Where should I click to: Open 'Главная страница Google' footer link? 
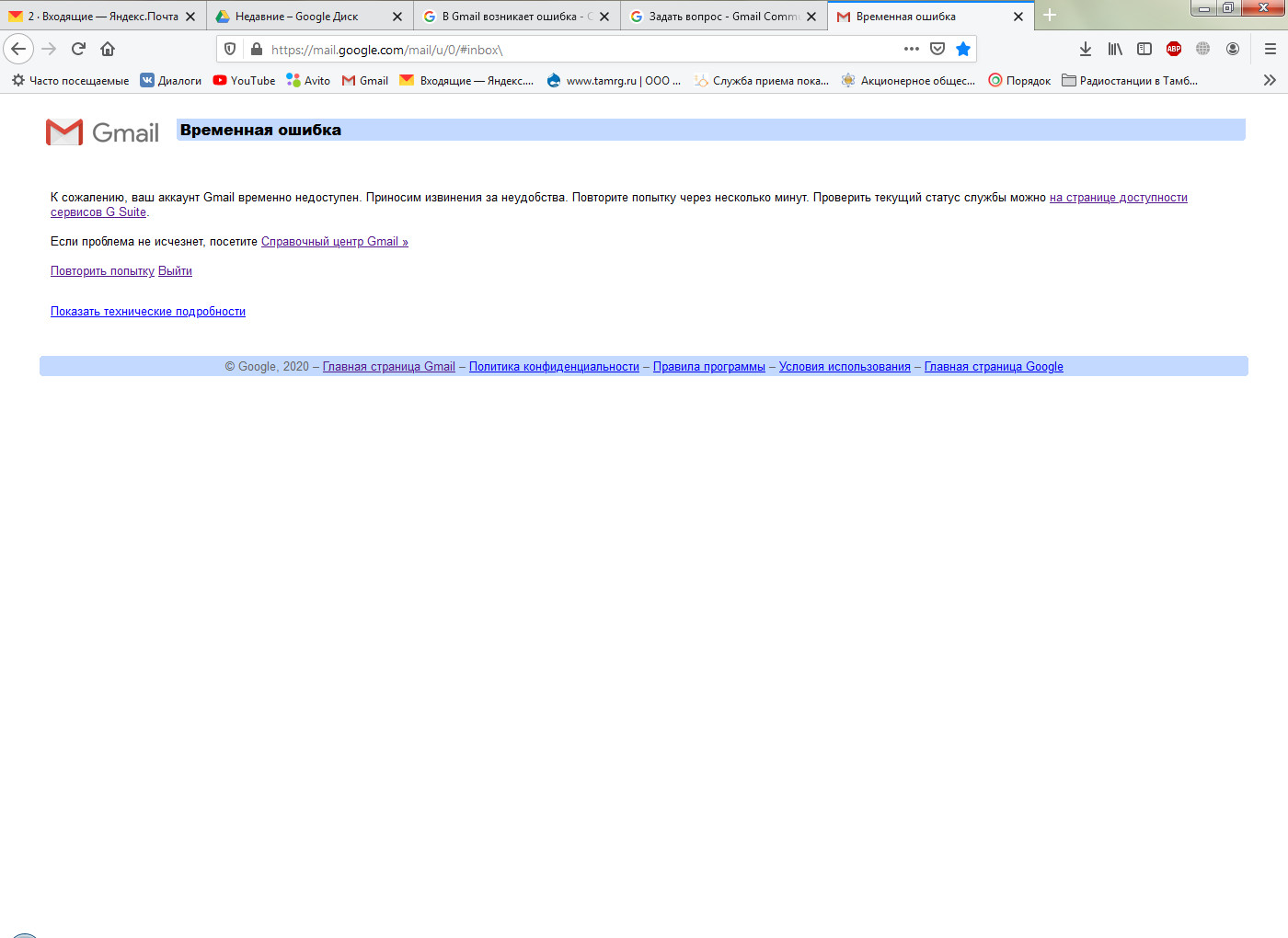pyautogui.click(x=994, y=367)
